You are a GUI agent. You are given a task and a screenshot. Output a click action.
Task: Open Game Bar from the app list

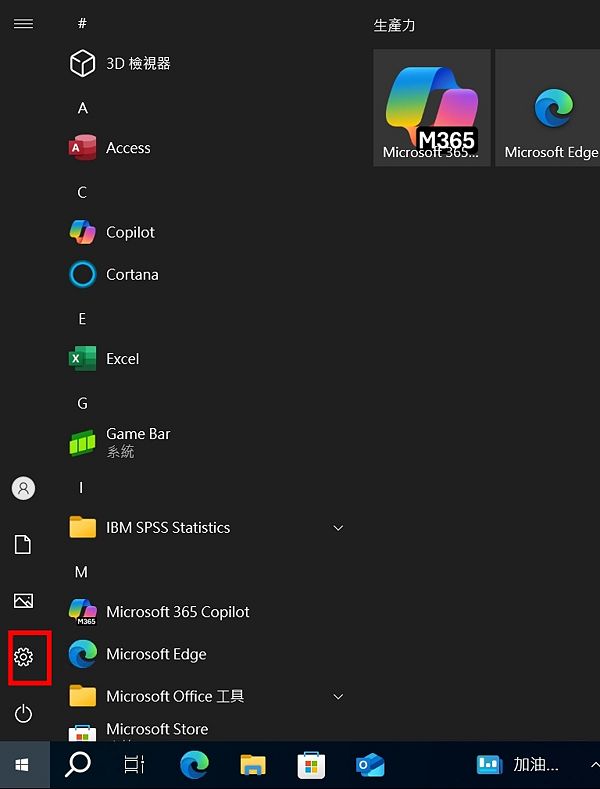tap(138, 442)
